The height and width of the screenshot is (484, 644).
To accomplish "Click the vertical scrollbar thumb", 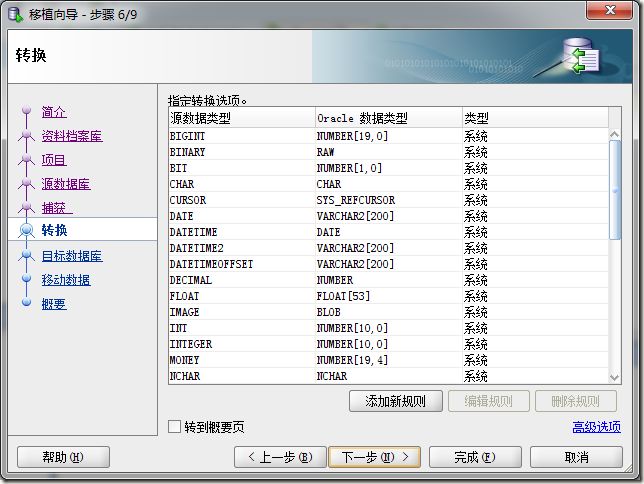I will pos(614,190).
